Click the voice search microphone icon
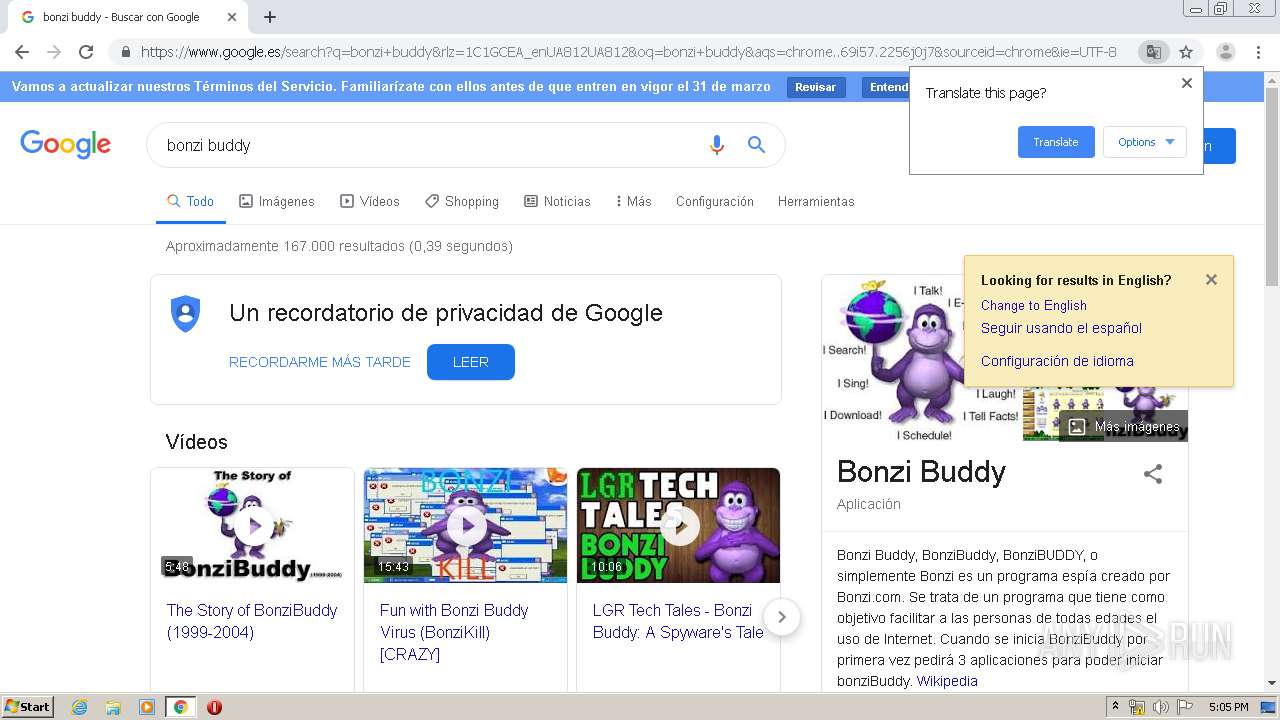The image size is (1280, 720). point(716,145)
